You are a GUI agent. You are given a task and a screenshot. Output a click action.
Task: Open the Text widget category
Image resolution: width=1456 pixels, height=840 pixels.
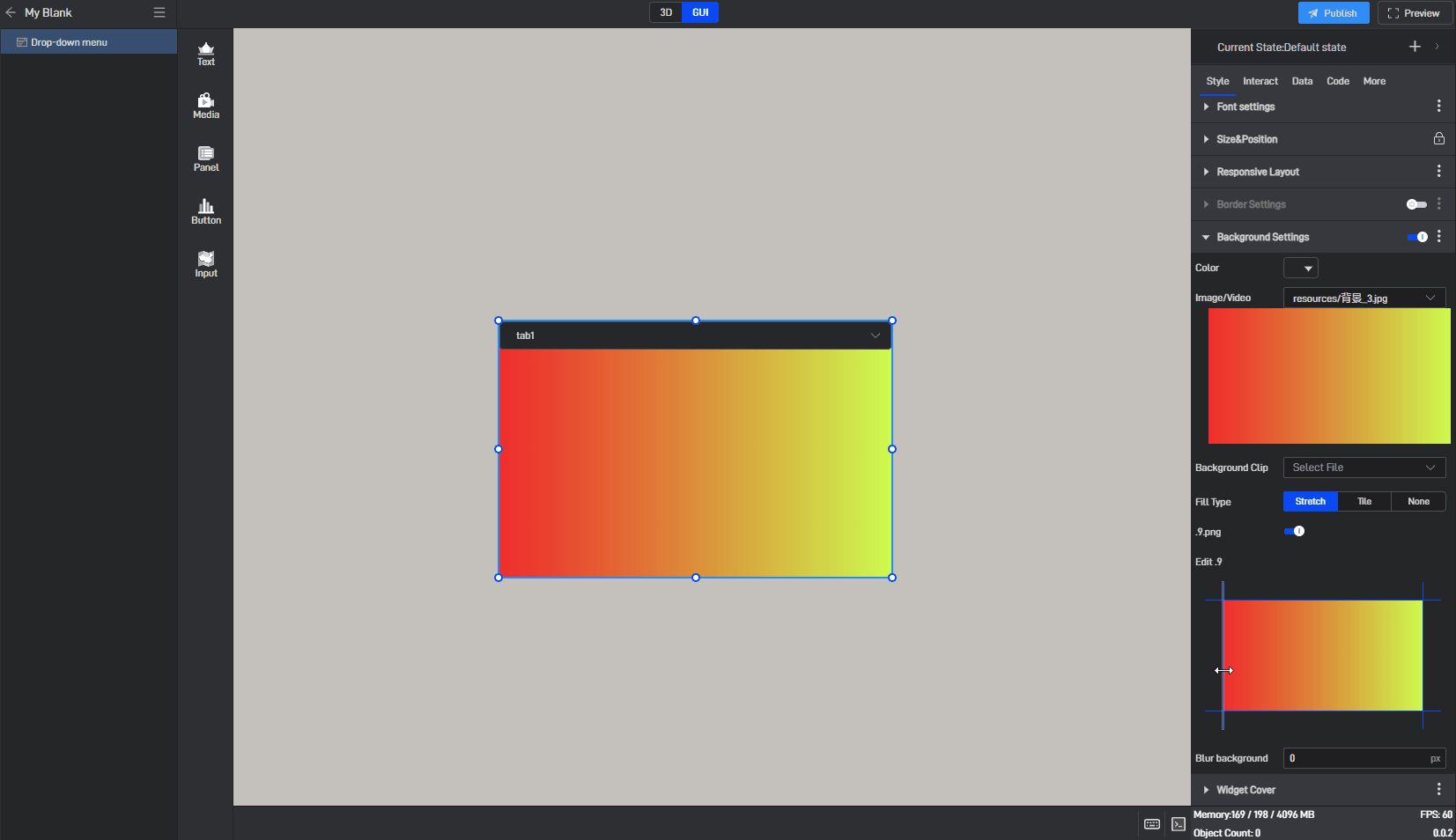pyautogui.click(x=206, y=54)
